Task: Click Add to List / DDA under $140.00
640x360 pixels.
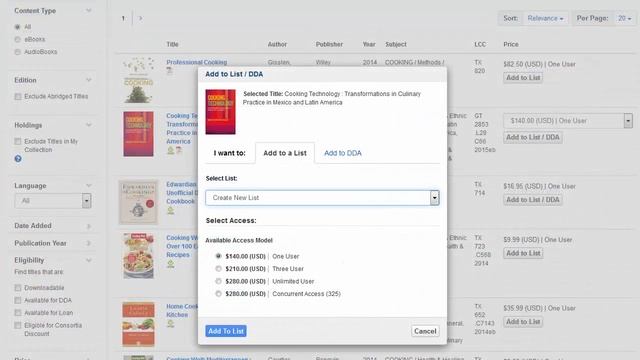Action: point(533,137)
